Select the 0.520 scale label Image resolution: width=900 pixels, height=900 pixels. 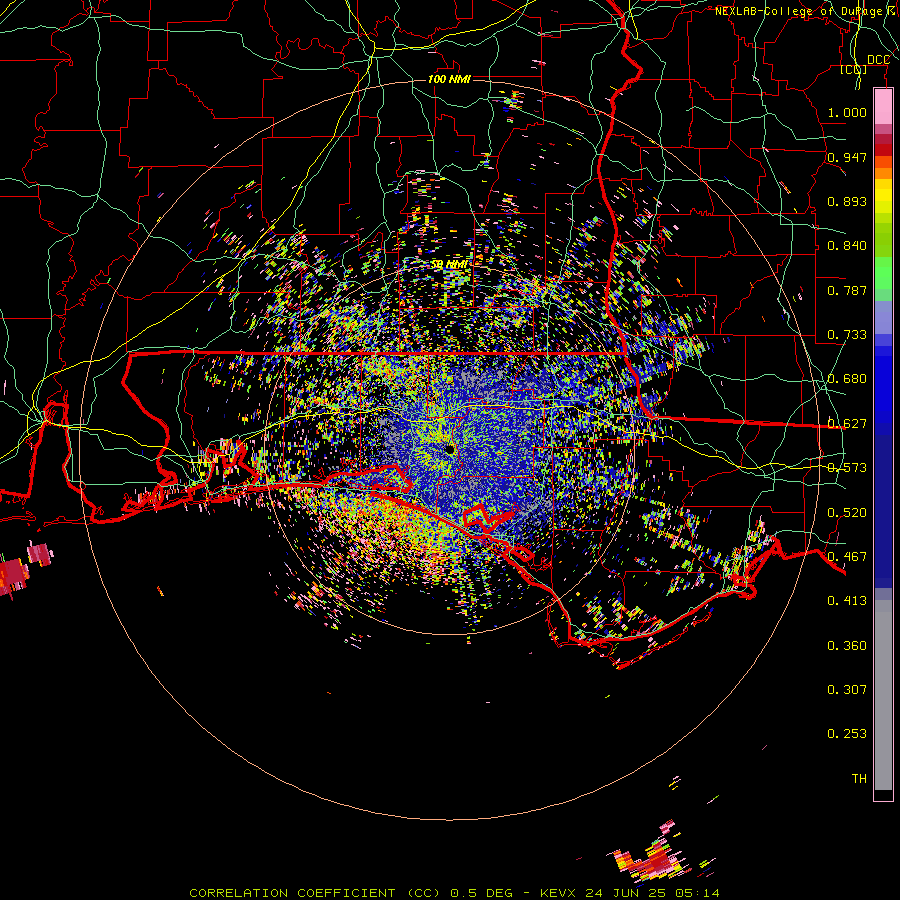pos(847,513)
